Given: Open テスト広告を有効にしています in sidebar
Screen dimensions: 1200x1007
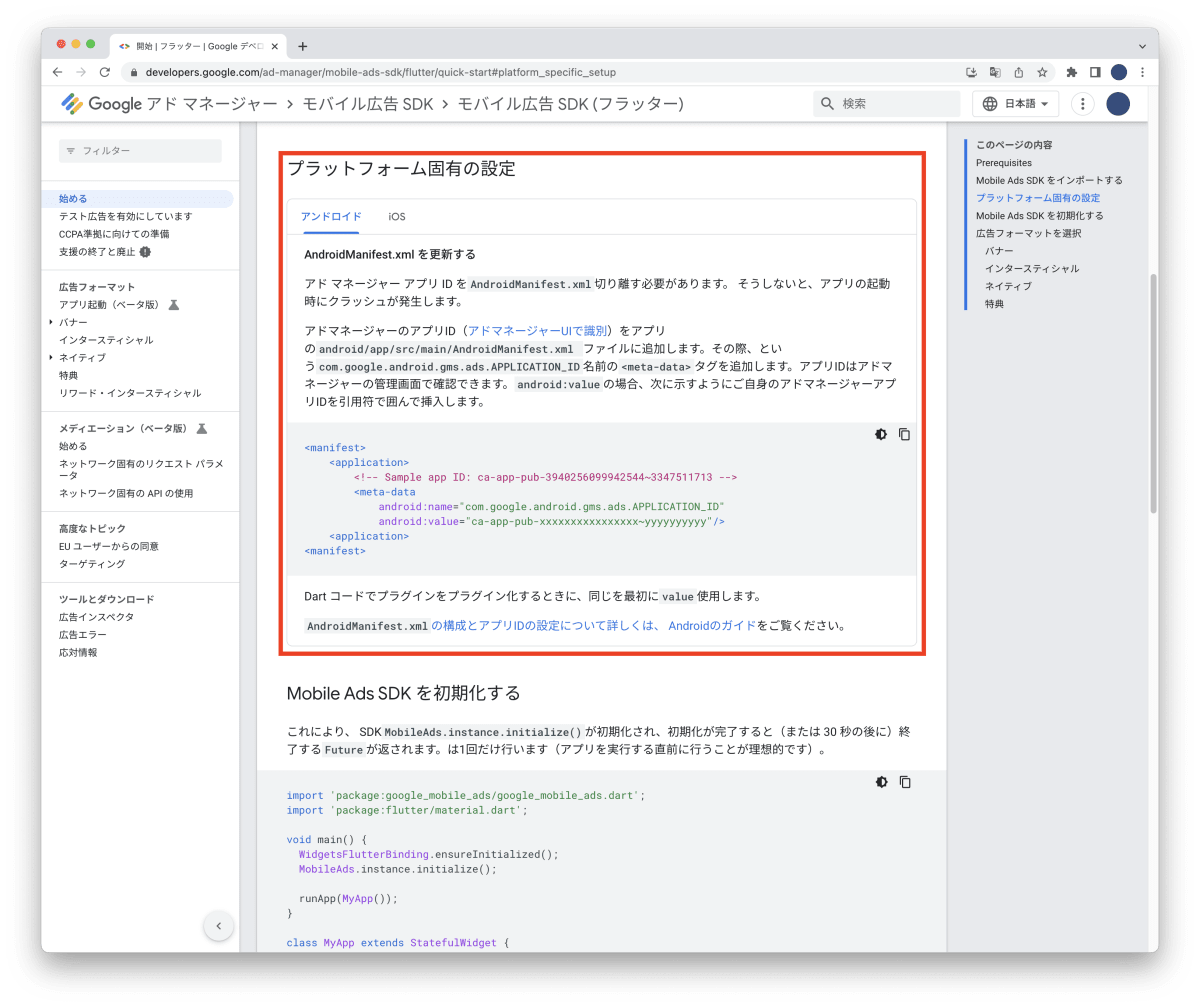Looking at the screenshot, I should tap(125, 216).
